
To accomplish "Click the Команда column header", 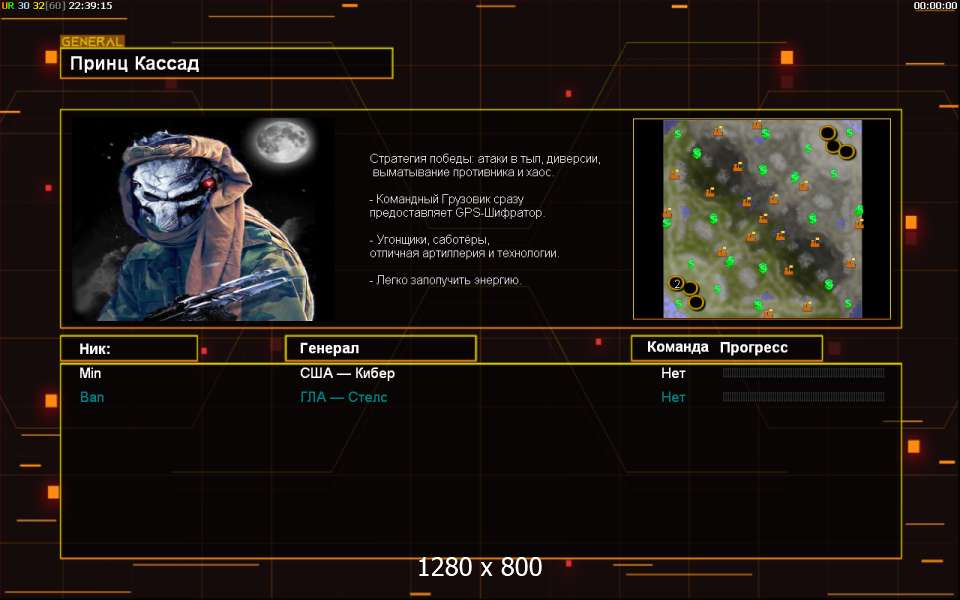I will [678, 347].
